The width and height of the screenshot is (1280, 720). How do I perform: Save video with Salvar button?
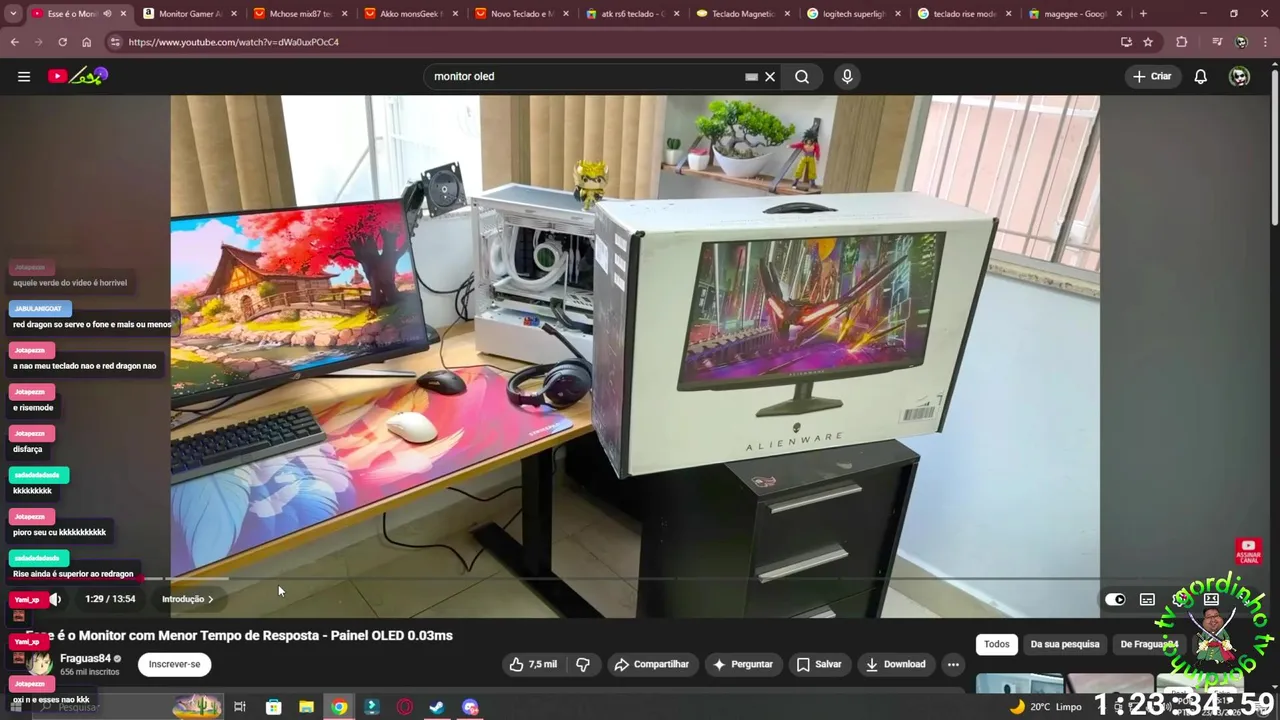(819, 664)
